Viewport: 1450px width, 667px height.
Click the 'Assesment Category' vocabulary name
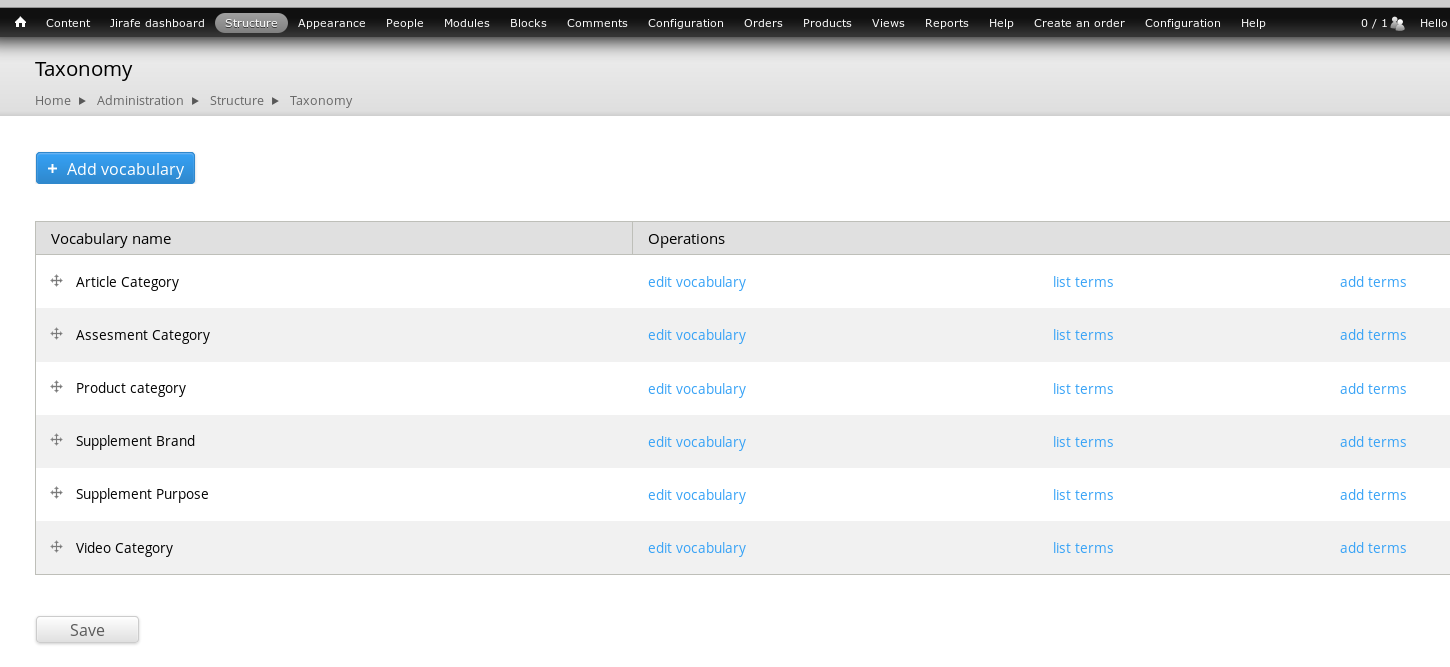[x=143, y=335]
